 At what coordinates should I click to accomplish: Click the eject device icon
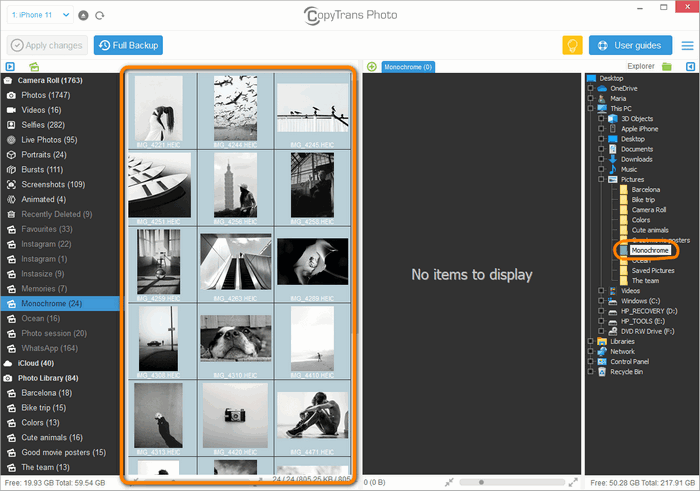click(83, 15)
